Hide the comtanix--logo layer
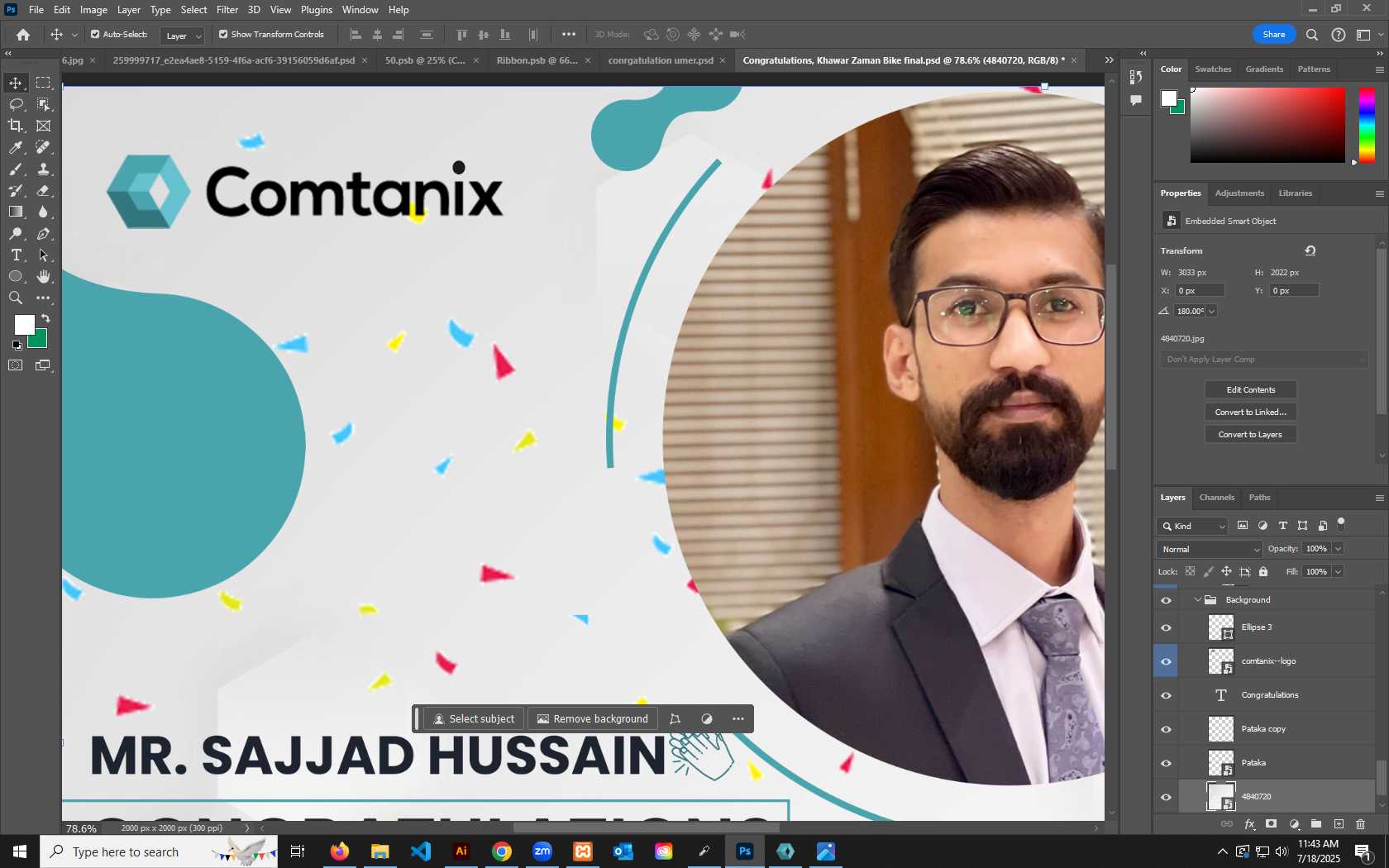 [1166, 661]
